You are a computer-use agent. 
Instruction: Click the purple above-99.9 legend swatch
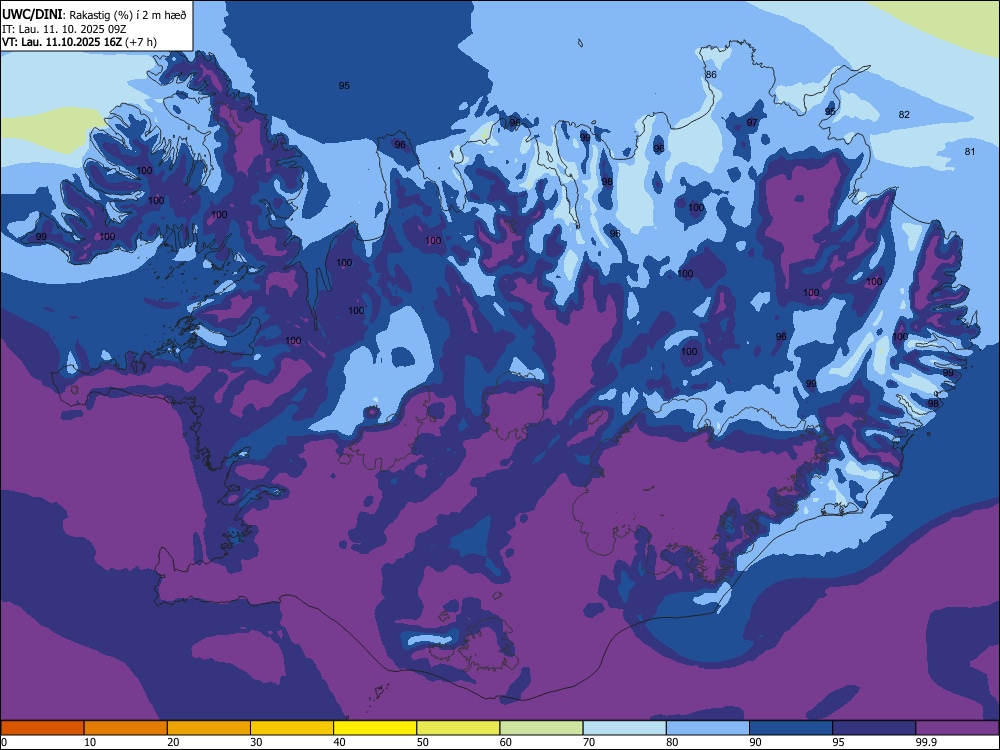coord(957,728)
